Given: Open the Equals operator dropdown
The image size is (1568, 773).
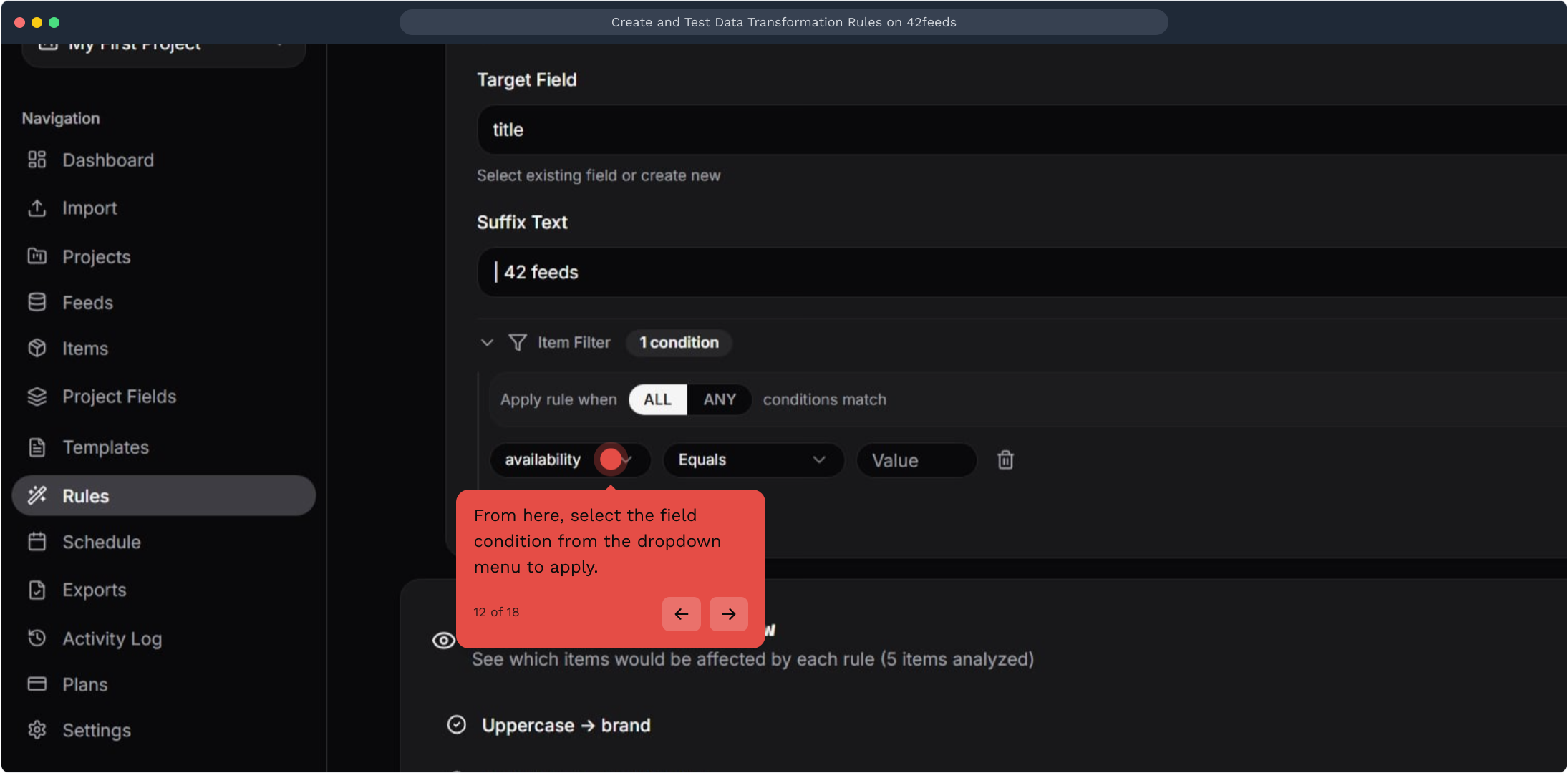Looking at the screenshot, I should tap(753, 460).
